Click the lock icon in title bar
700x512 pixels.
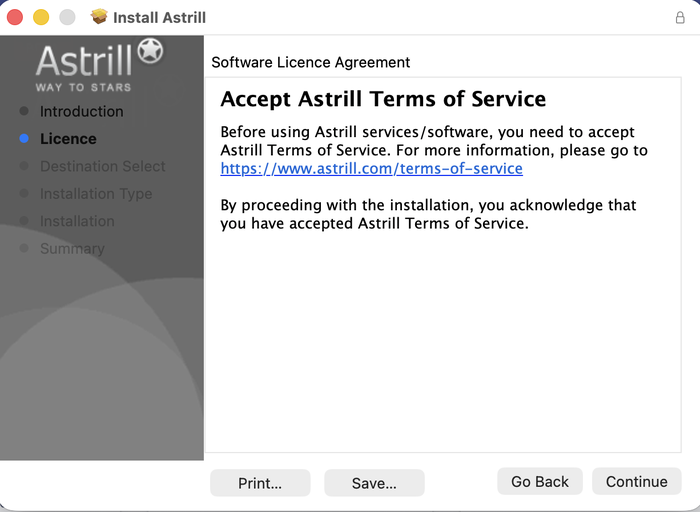click(x=680, y=17)
